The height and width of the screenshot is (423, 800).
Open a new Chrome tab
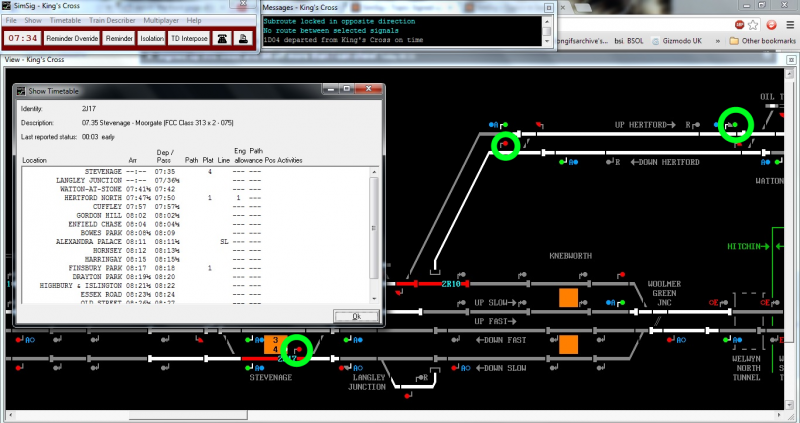582,7
